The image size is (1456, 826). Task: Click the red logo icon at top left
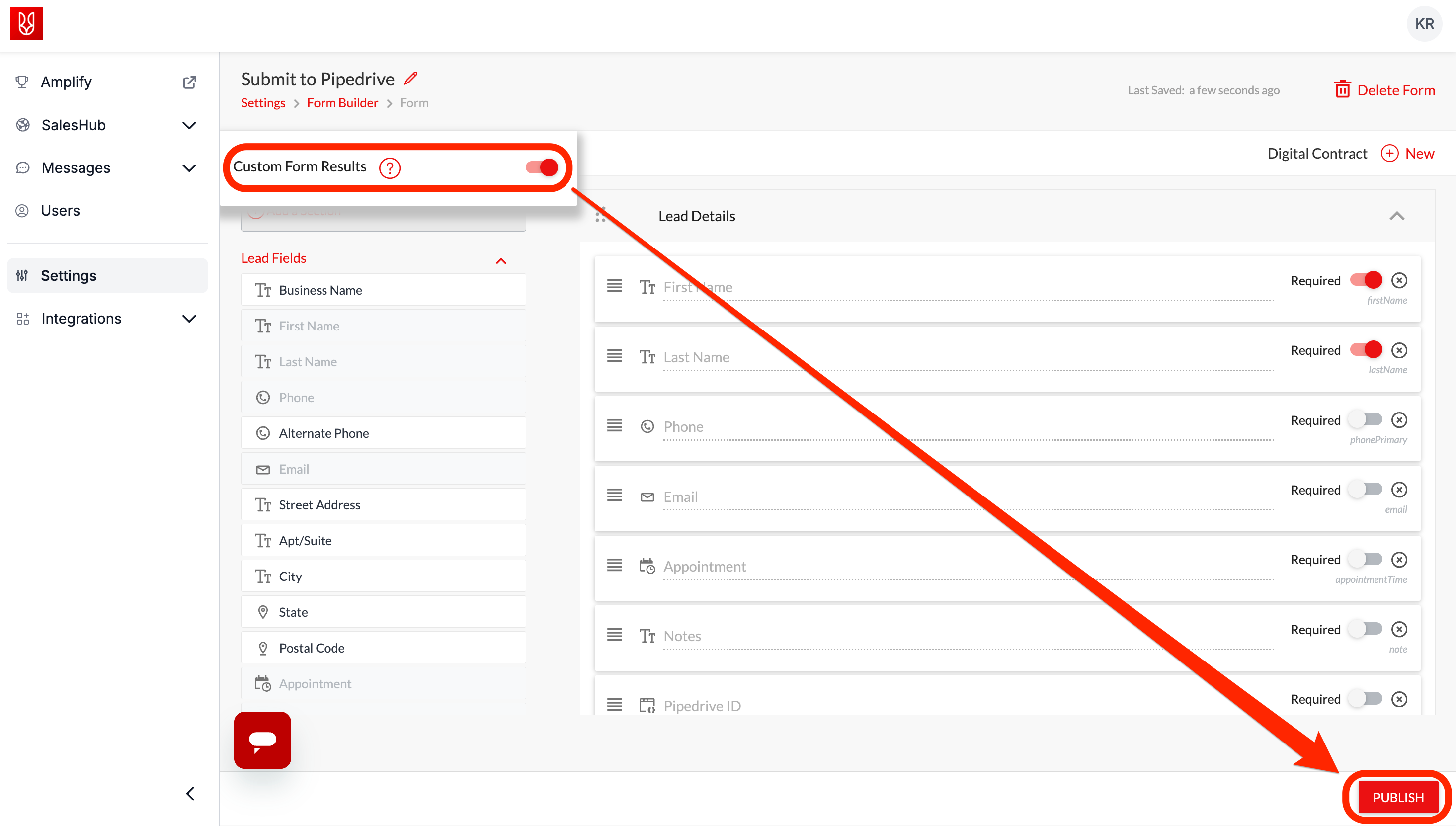point(26,23)
